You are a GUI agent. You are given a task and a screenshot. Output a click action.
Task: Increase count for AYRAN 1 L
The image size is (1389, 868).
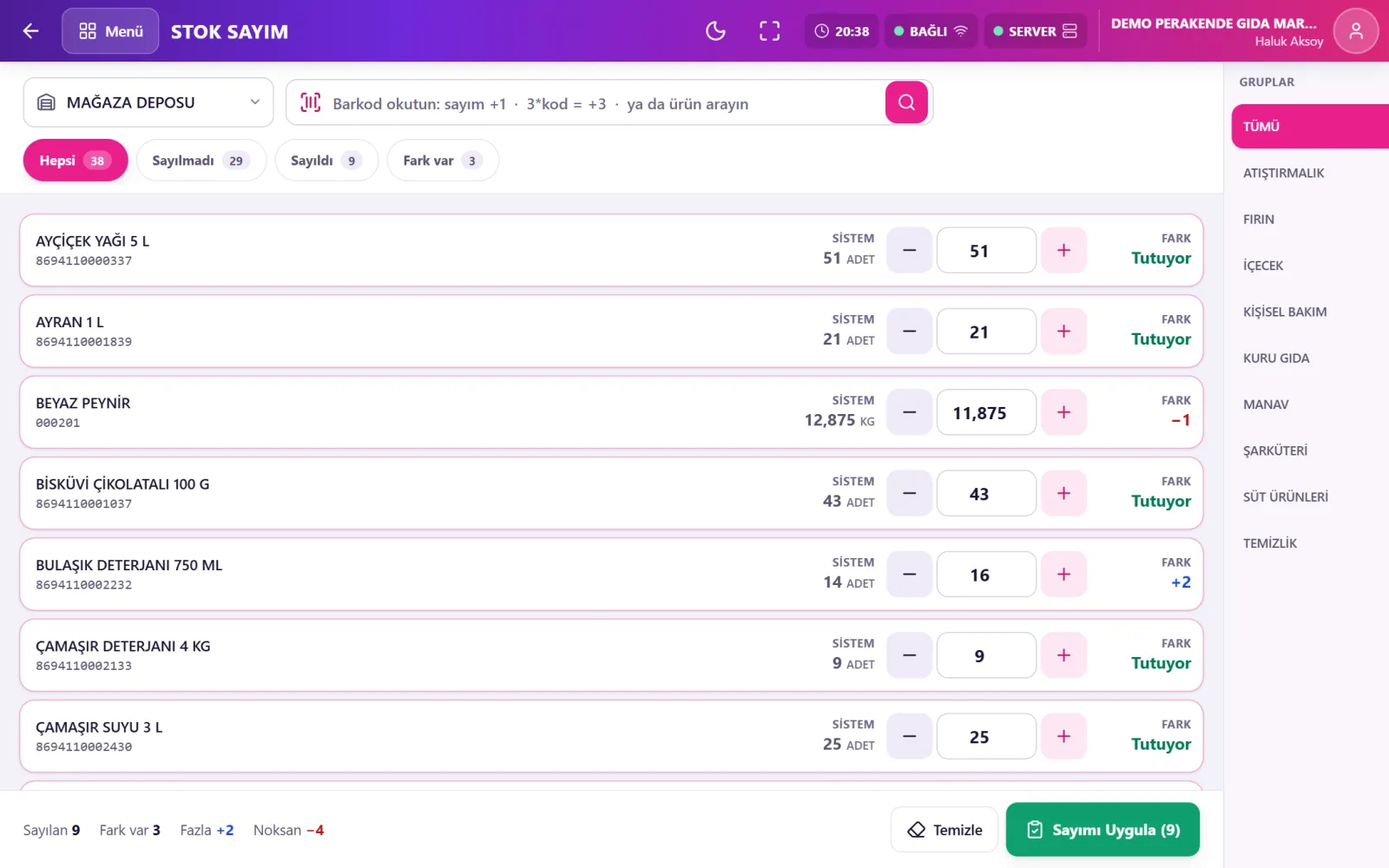point(1063,332)
